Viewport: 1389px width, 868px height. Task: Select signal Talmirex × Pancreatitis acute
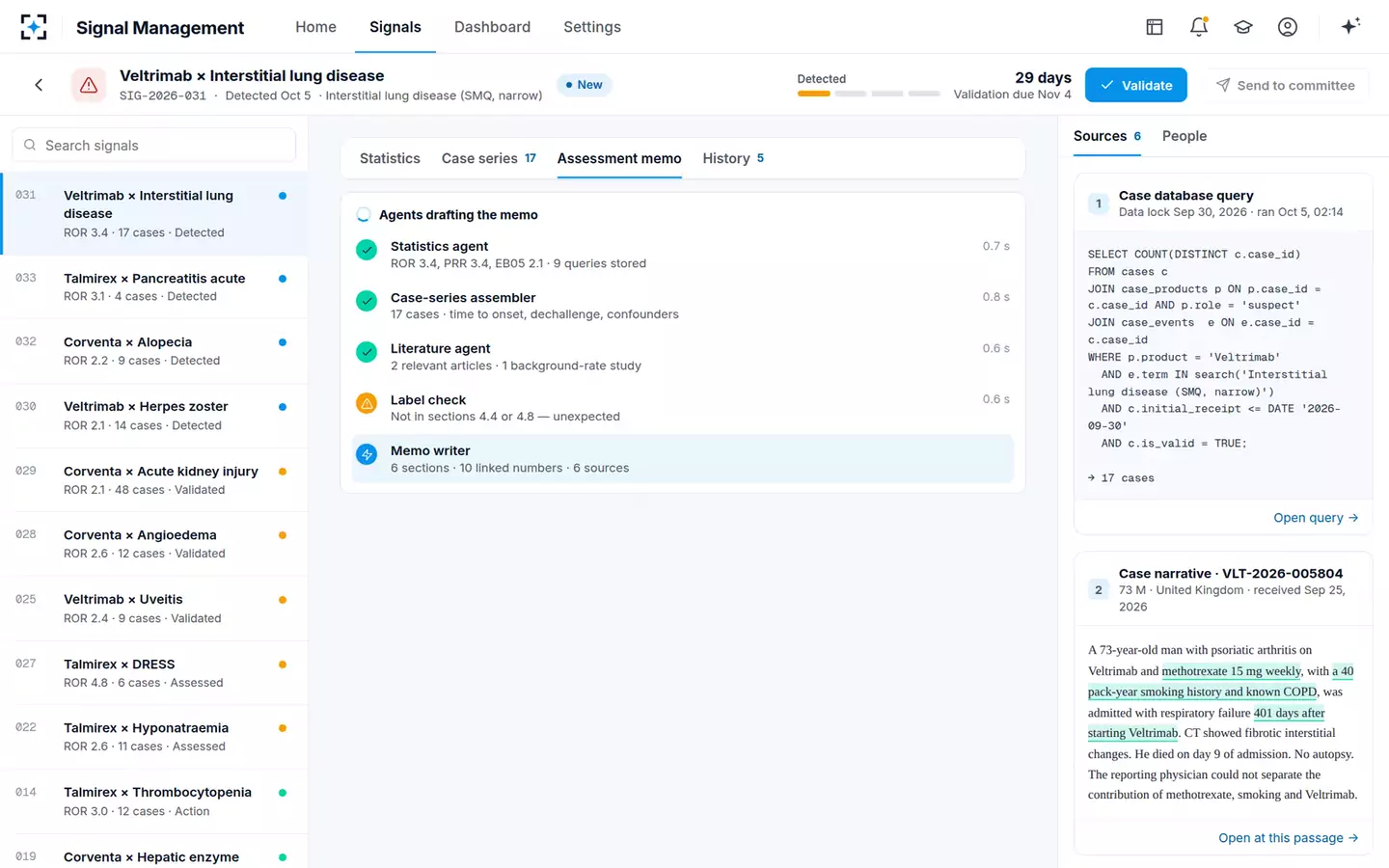(x=154, y=287)
